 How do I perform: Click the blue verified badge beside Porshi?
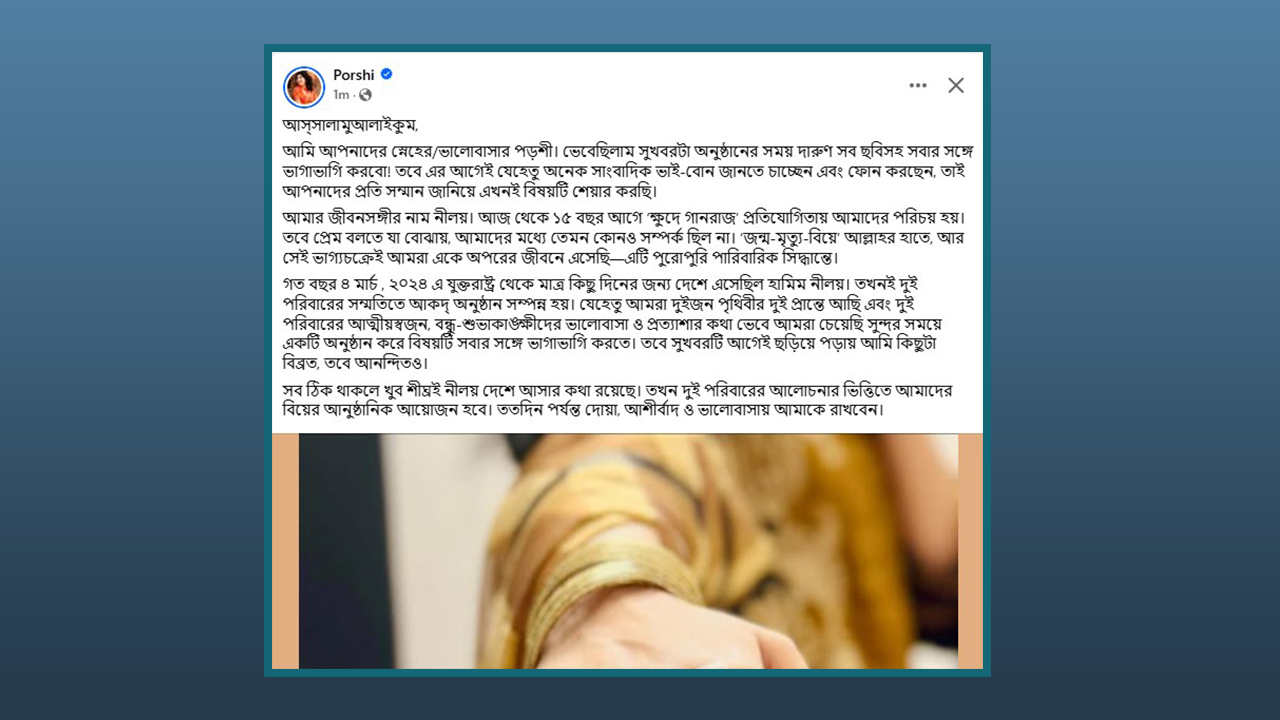click(386, 75)
